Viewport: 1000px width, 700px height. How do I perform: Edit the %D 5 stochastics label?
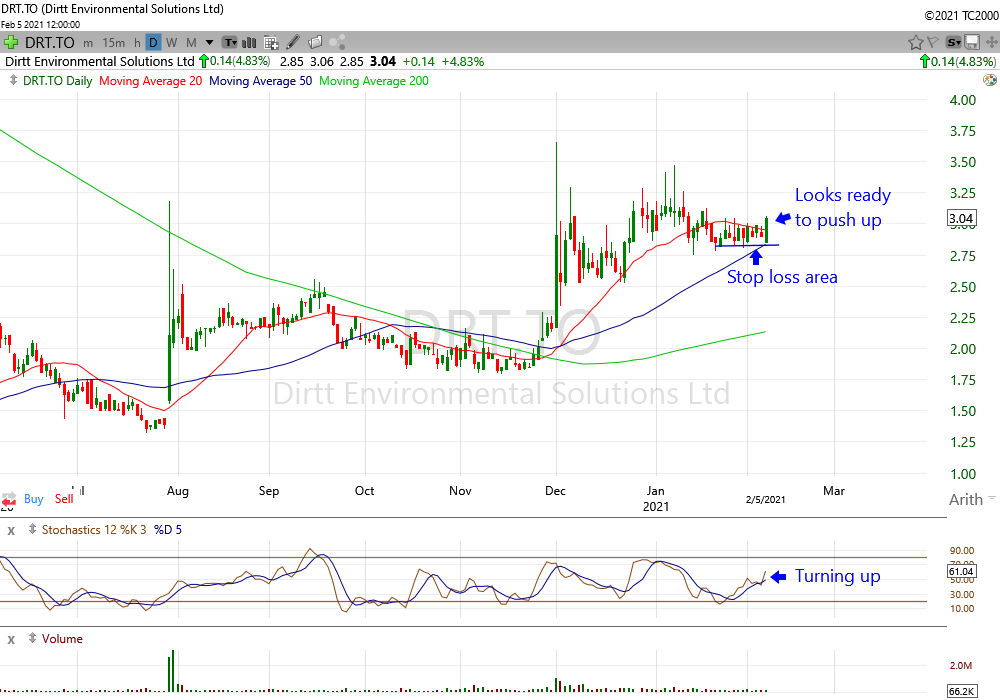point(168,530)
